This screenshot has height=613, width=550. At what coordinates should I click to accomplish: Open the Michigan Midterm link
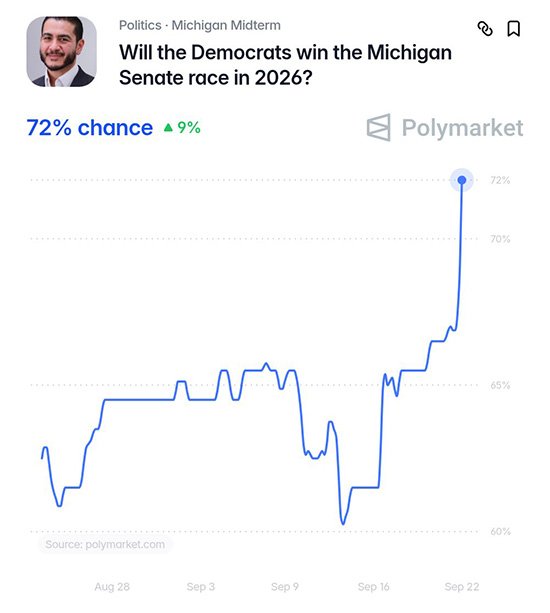point(226,25)
